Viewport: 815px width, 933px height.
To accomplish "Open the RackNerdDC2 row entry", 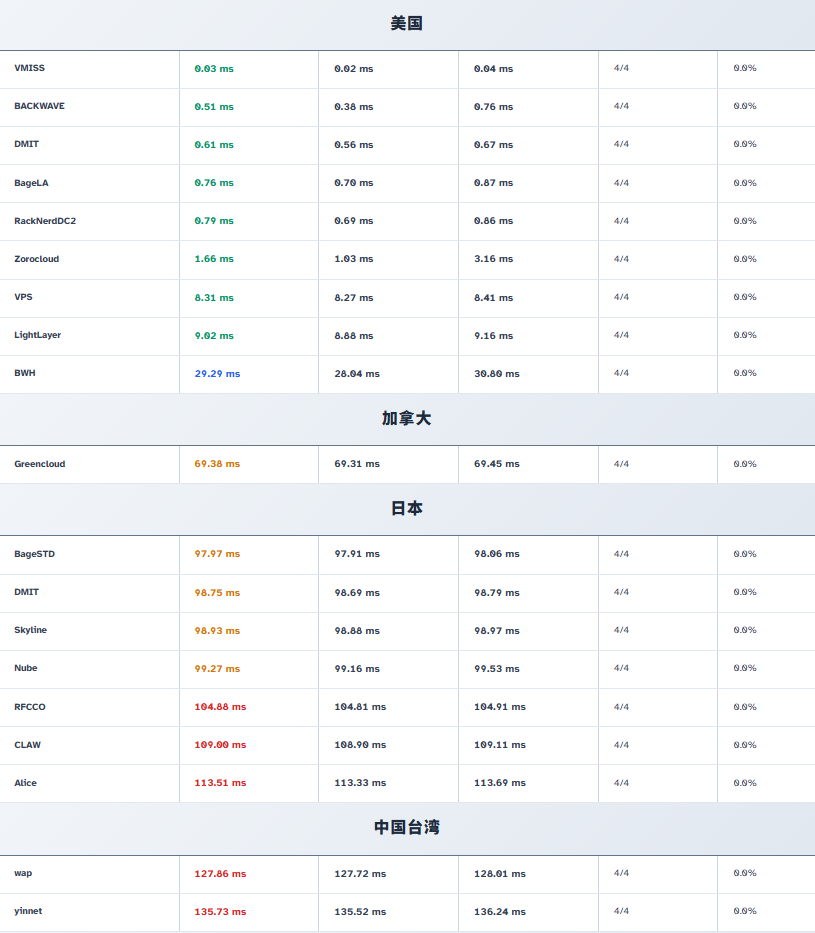I will coord(45,221).
